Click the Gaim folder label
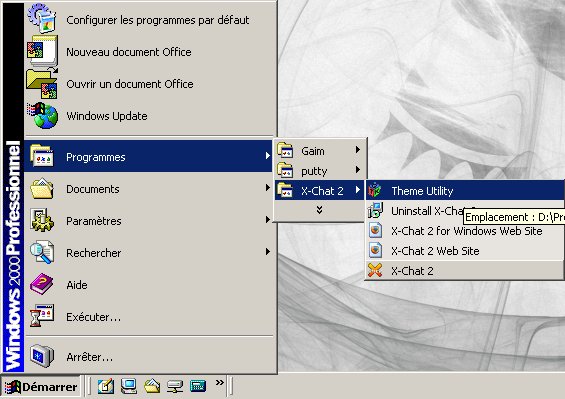Screen dimensions: 565x399 [x=313, y=151]
